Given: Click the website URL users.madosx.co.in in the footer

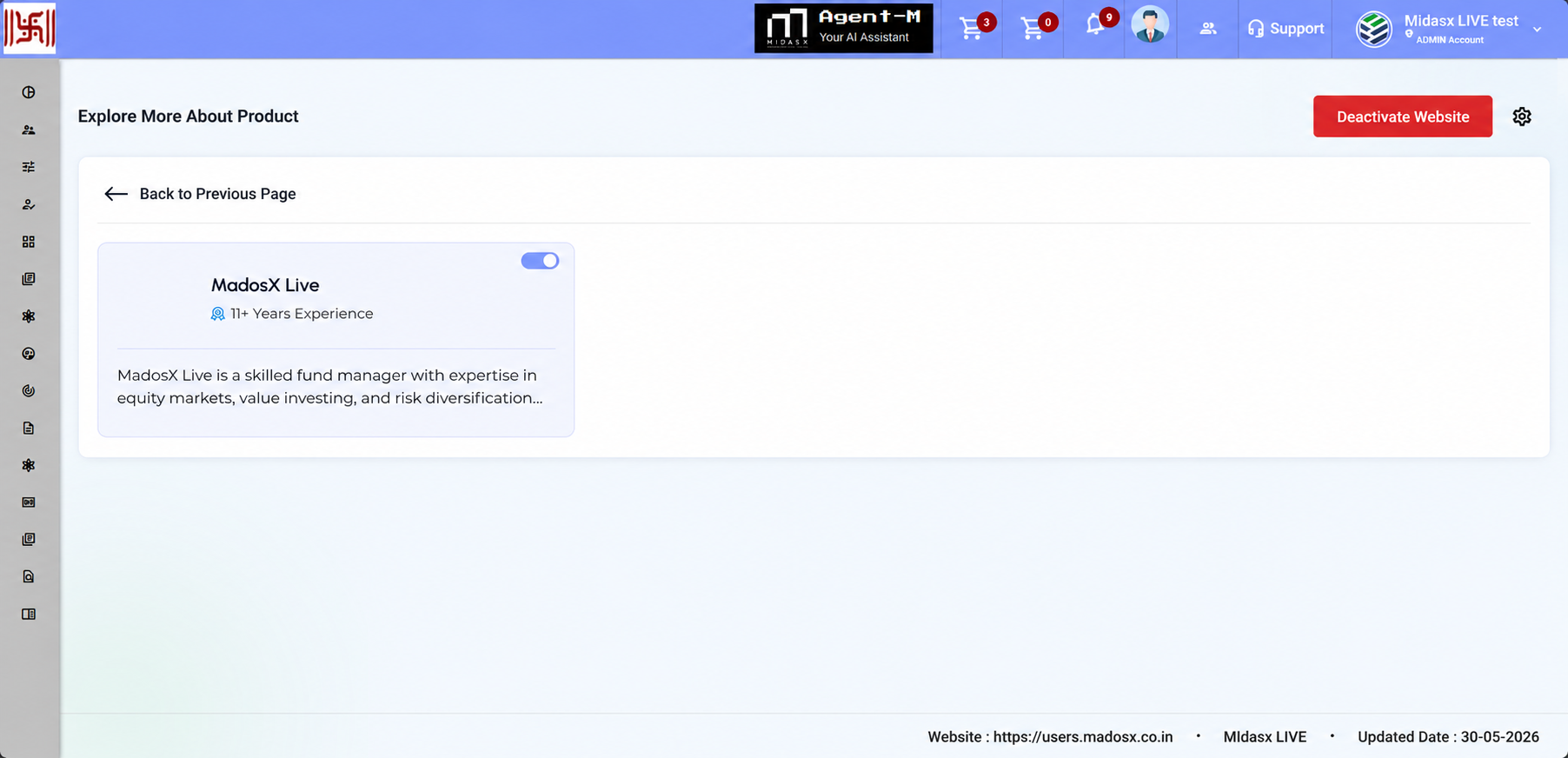Looking at the screenshot, I should (x=1083, y=737).
